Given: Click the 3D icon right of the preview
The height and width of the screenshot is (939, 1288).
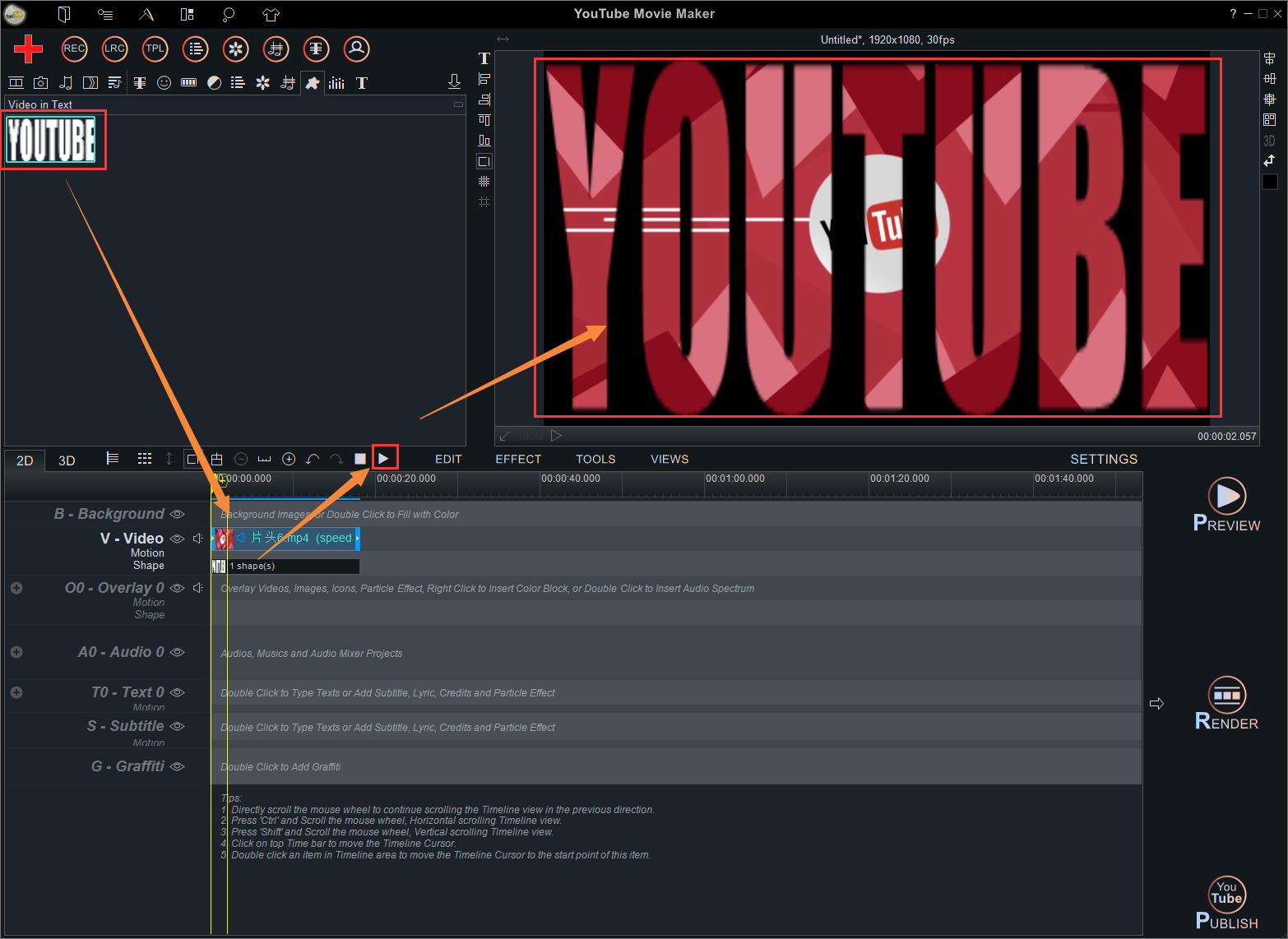Looking at the screenshot, I should 1269,141.
